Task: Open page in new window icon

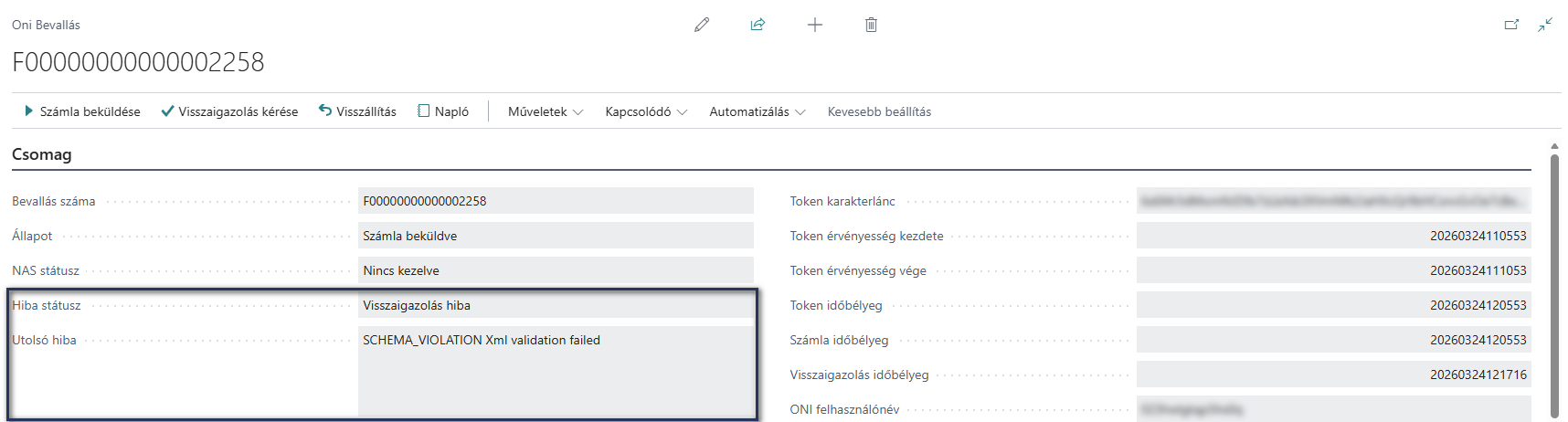Action: (x=1511, y=25)
